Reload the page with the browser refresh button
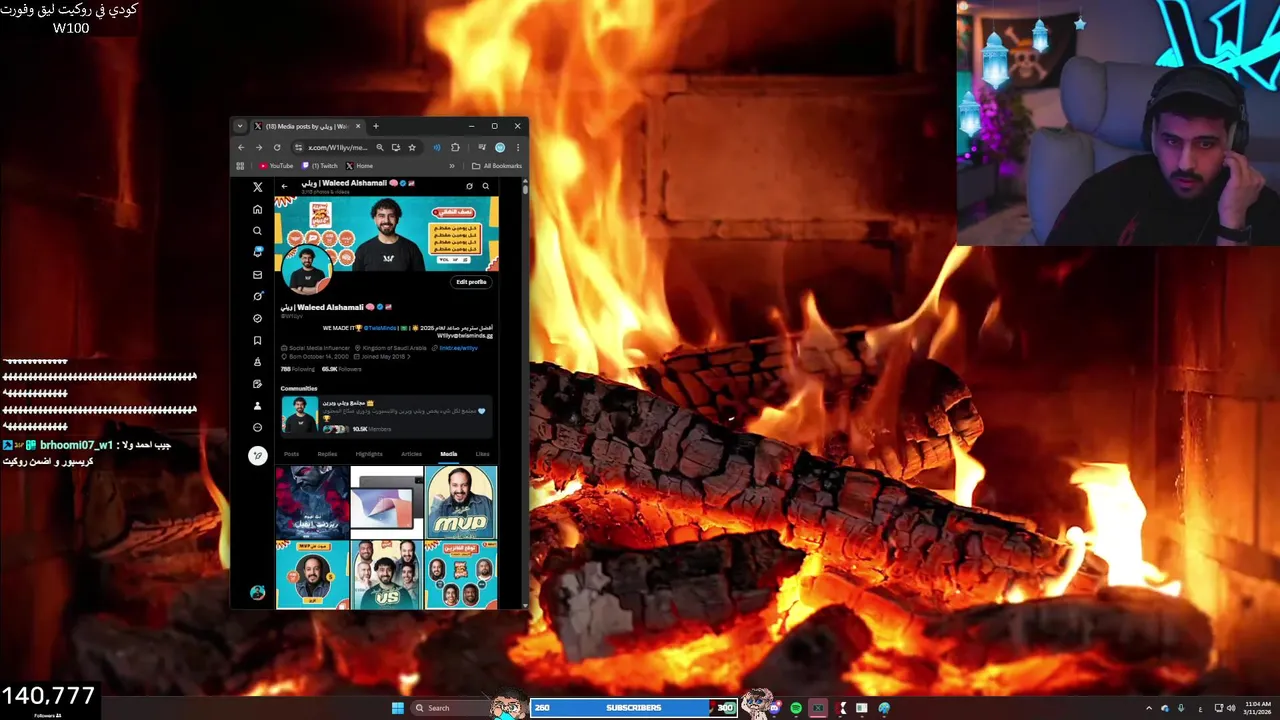This screenshot has height=720, width=1280. [277, 147]
